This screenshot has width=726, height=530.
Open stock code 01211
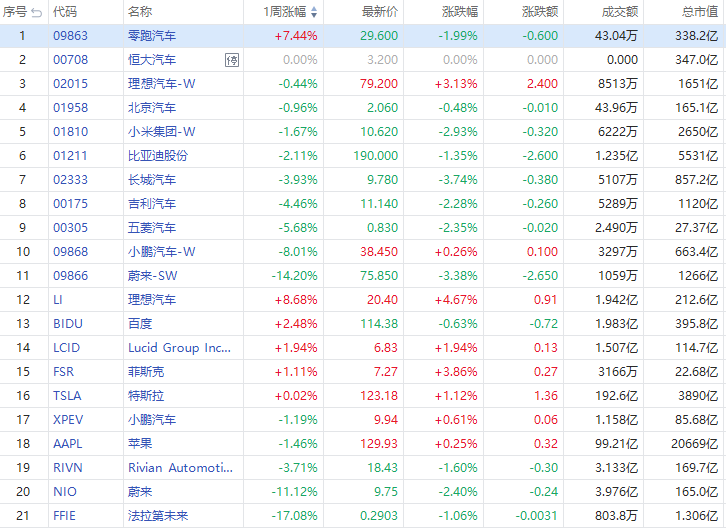click(x=70, y=156)
